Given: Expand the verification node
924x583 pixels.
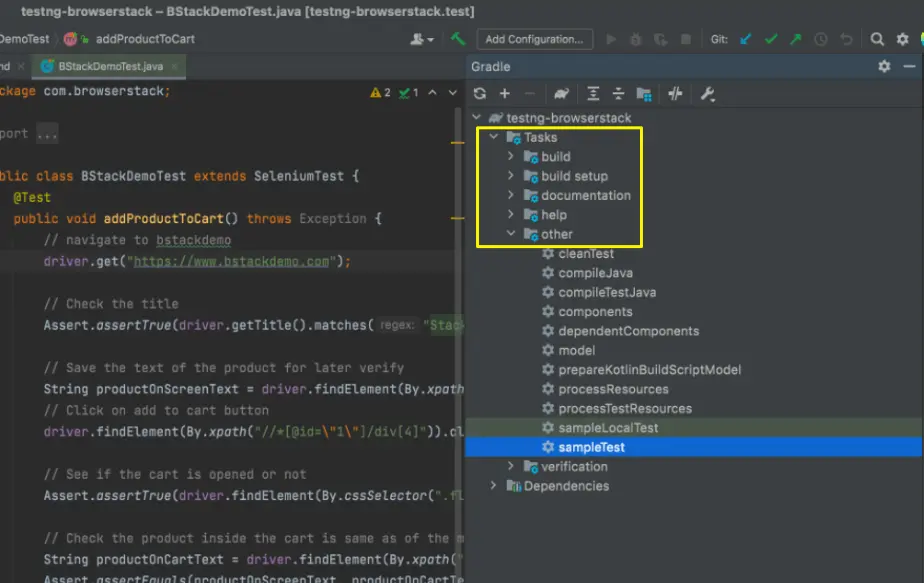Looking at the screenshot, I should (510, 466).
